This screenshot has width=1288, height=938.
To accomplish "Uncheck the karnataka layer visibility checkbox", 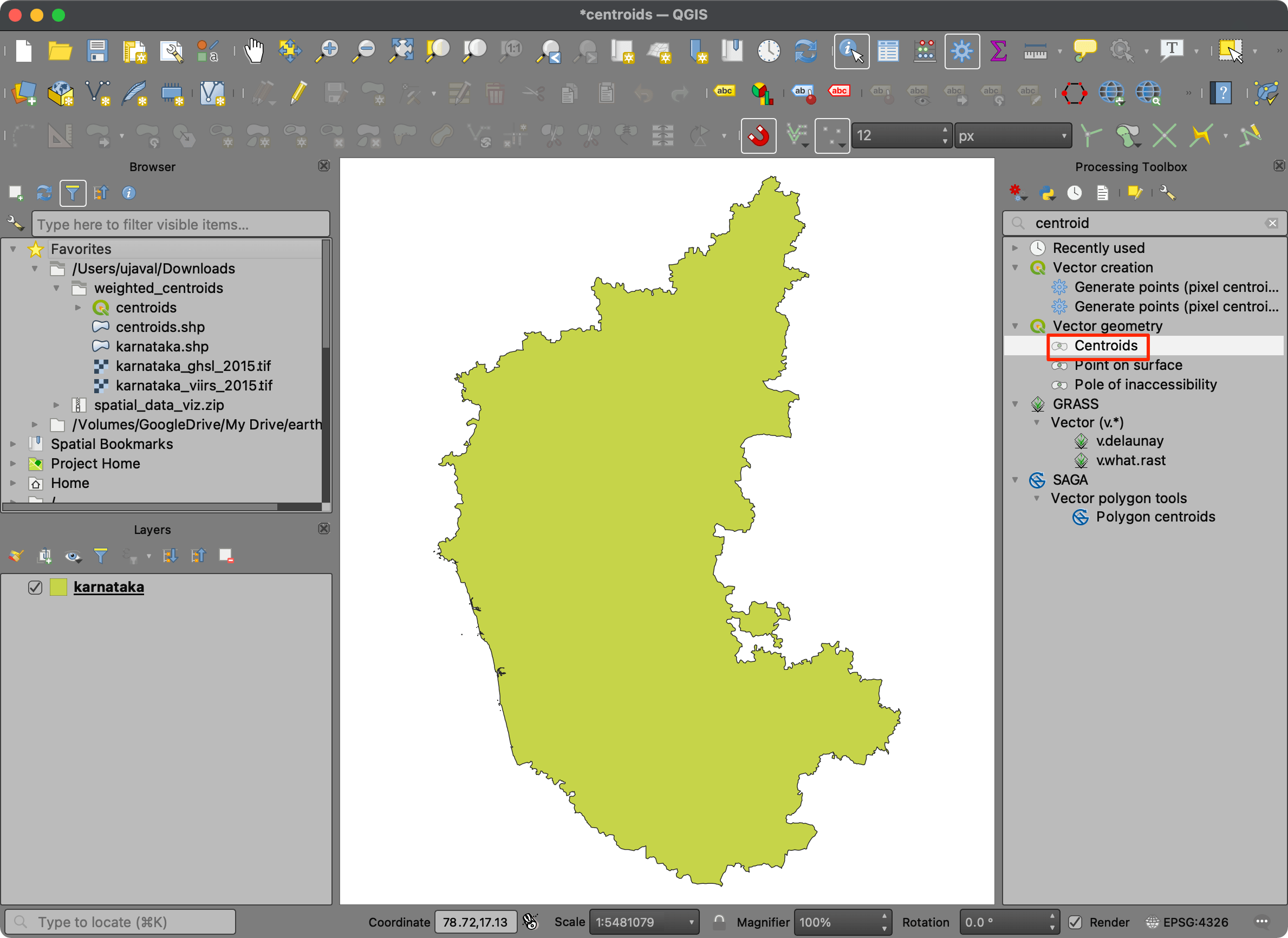I will [35, 587].
